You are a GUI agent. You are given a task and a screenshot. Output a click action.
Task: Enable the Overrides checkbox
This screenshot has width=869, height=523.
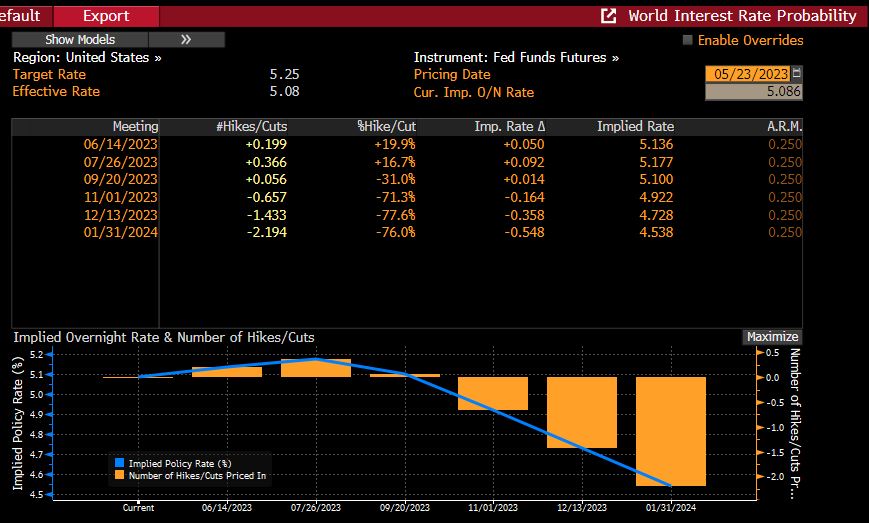click(687, 40)
